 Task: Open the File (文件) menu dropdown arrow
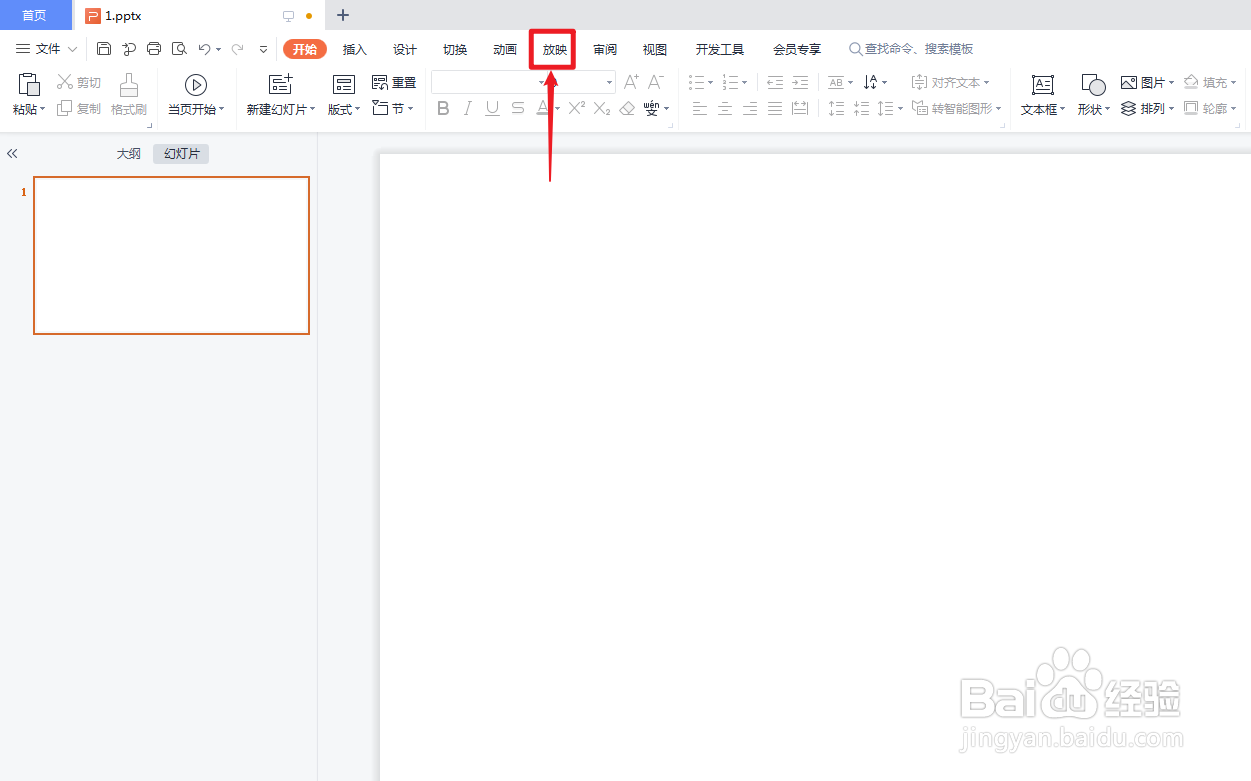point(72,49)
